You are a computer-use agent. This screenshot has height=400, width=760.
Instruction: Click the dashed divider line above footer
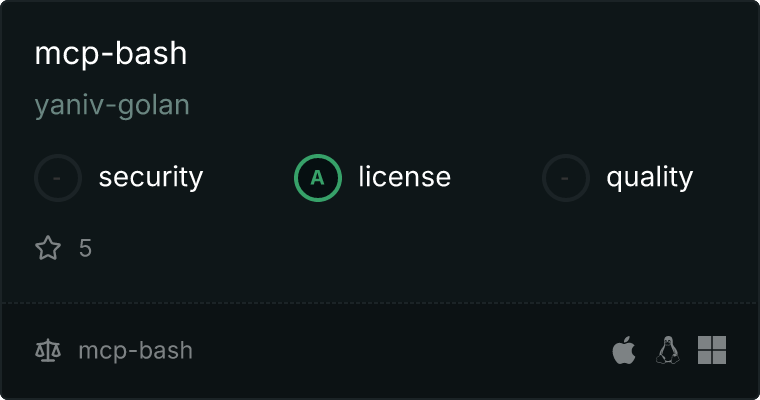tap(380, 303)
